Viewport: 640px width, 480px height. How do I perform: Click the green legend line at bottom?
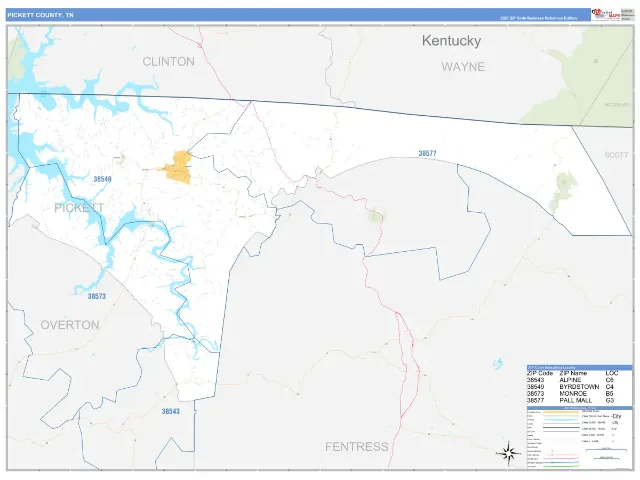561,466
